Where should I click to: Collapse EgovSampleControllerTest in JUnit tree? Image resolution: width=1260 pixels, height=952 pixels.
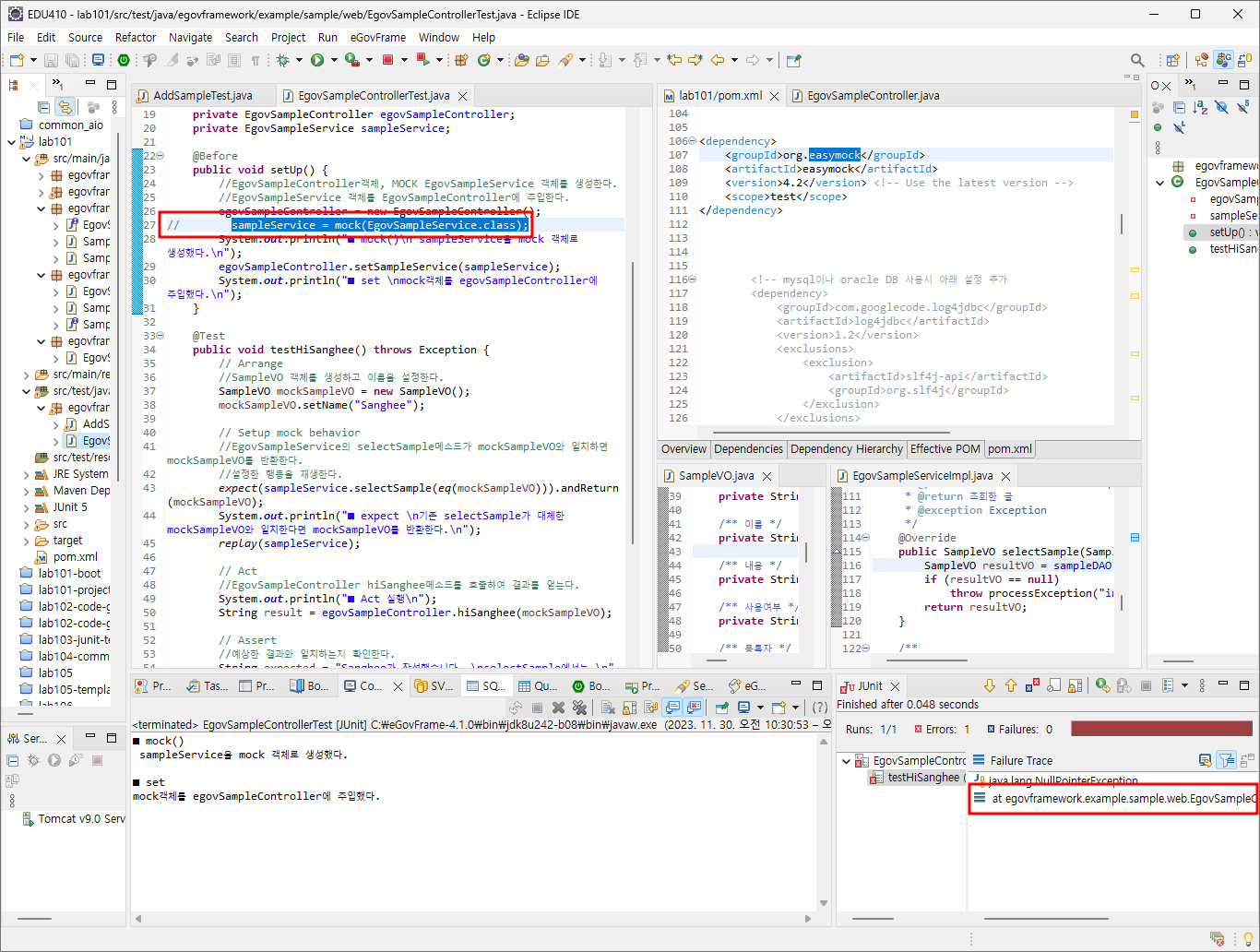(846, 761)
